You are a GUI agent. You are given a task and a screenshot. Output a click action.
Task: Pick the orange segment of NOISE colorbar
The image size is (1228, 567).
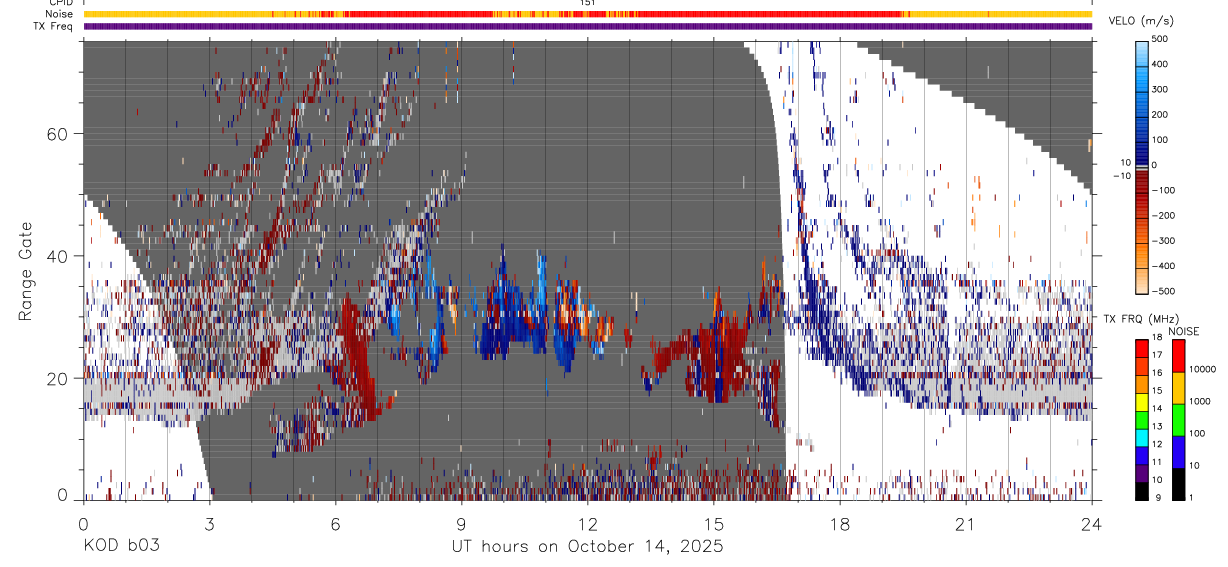tap(1178, 387)
